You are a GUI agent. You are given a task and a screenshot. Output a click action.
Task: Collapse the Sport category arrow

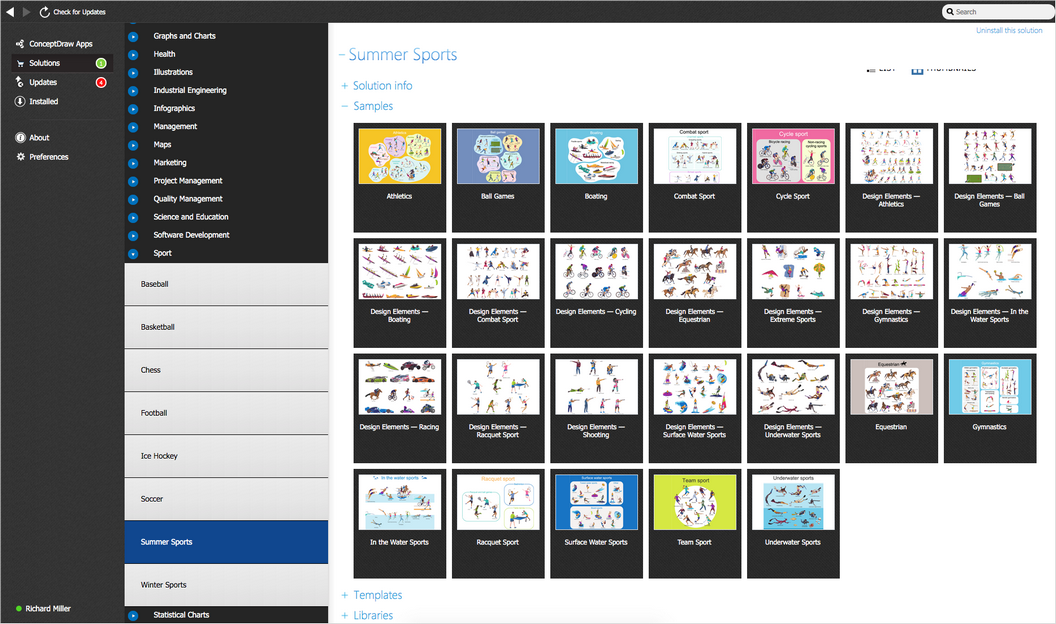pos(133,254)
